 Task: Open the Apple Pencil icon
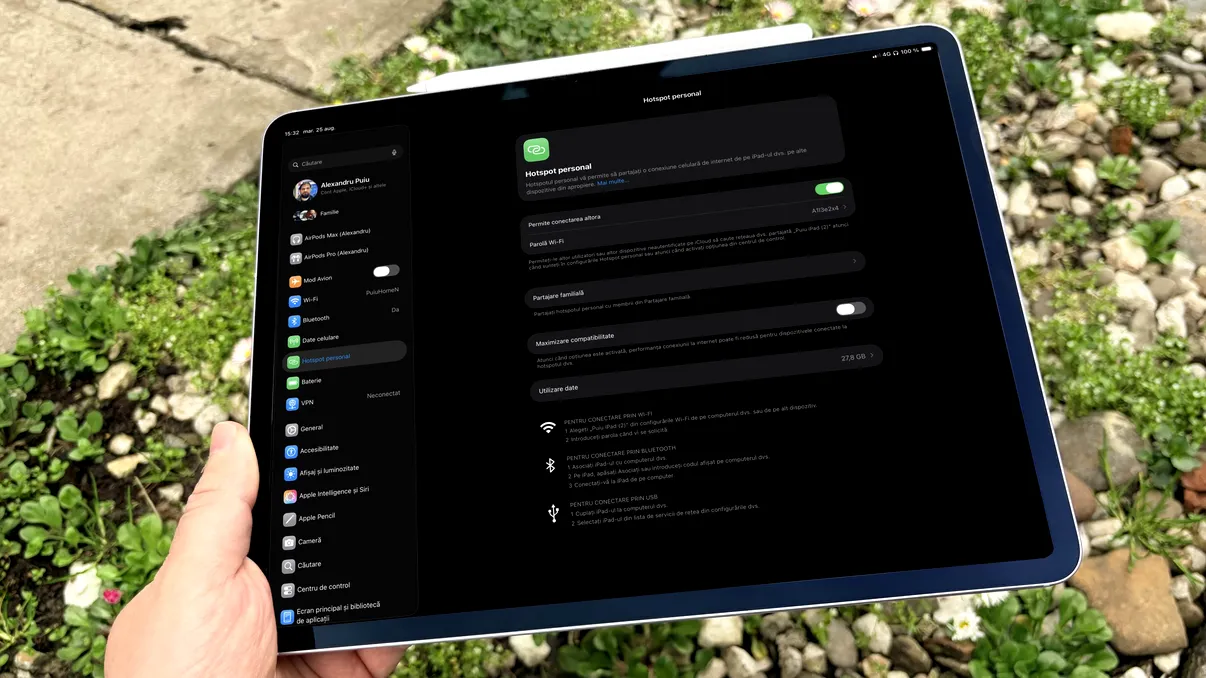(289, 520)
